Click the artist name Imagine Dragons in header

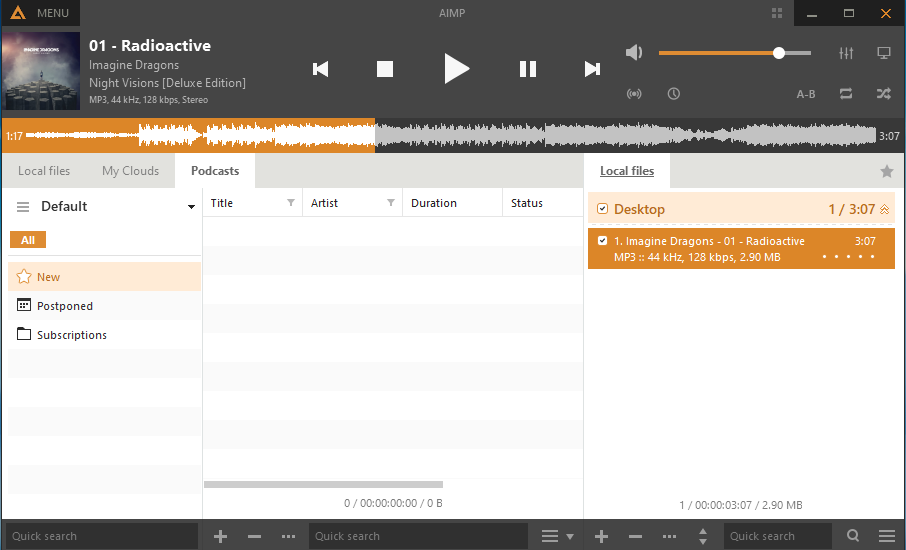[x=134, y=65]
